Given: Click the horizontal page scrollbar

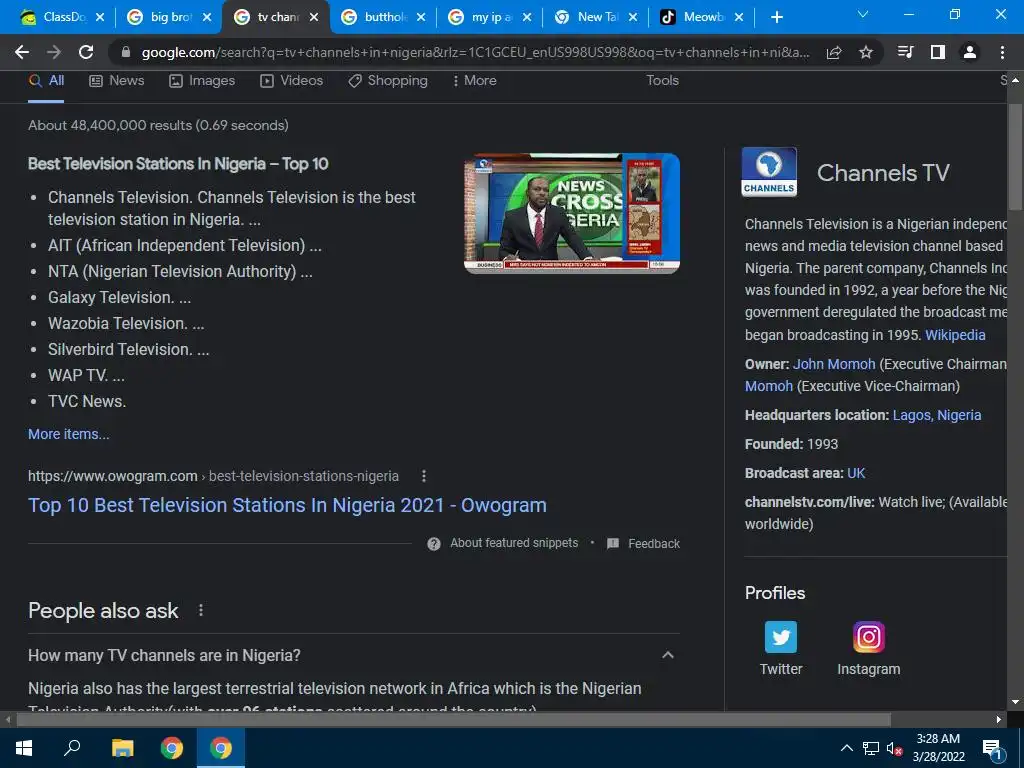Looking at the screenshot, I should (453, 720).
